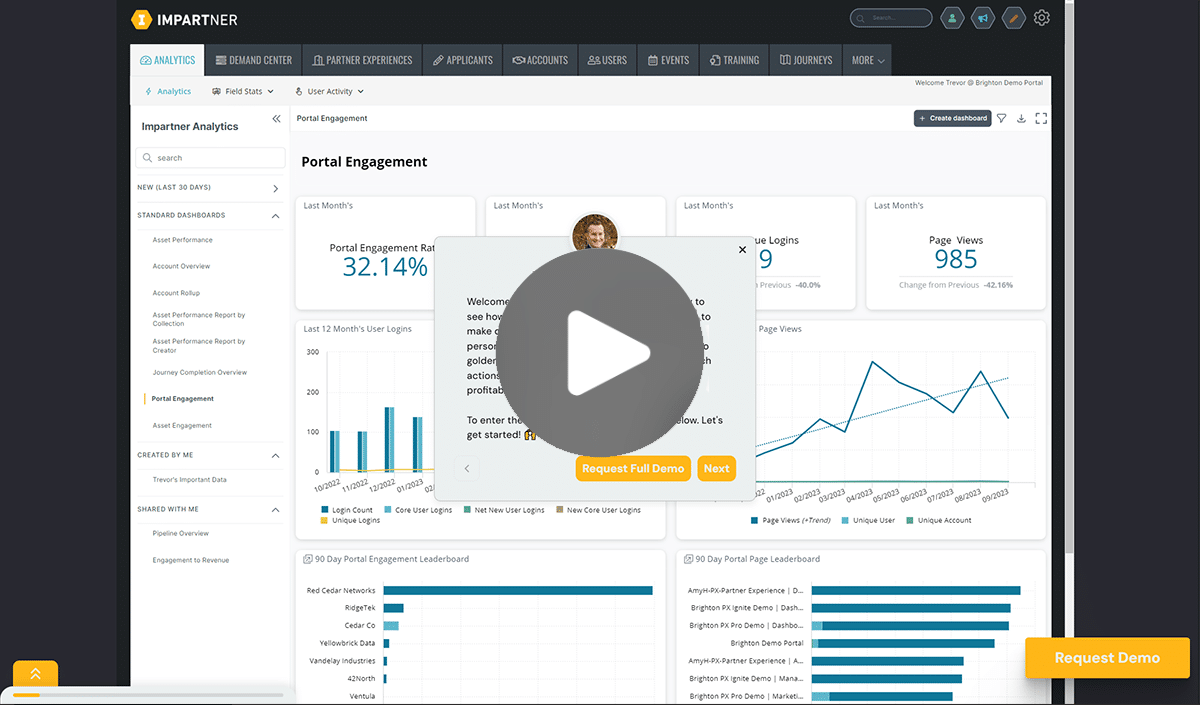Image resolution: width=1200 pixels, height=705 pixels.
Task: Open the Accounts tab
Action: pos(540,60)
